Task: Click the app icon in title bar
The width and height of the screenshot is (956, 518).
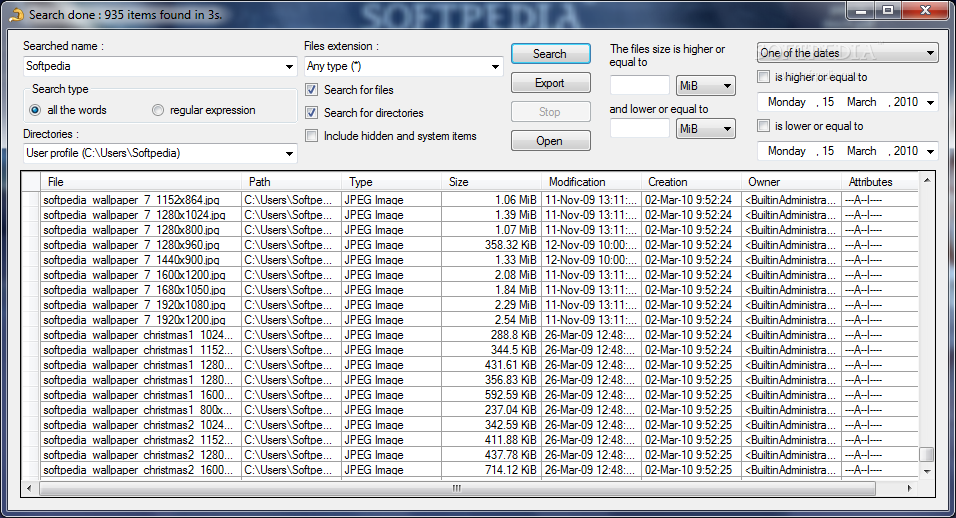Action: pos(16,14)
